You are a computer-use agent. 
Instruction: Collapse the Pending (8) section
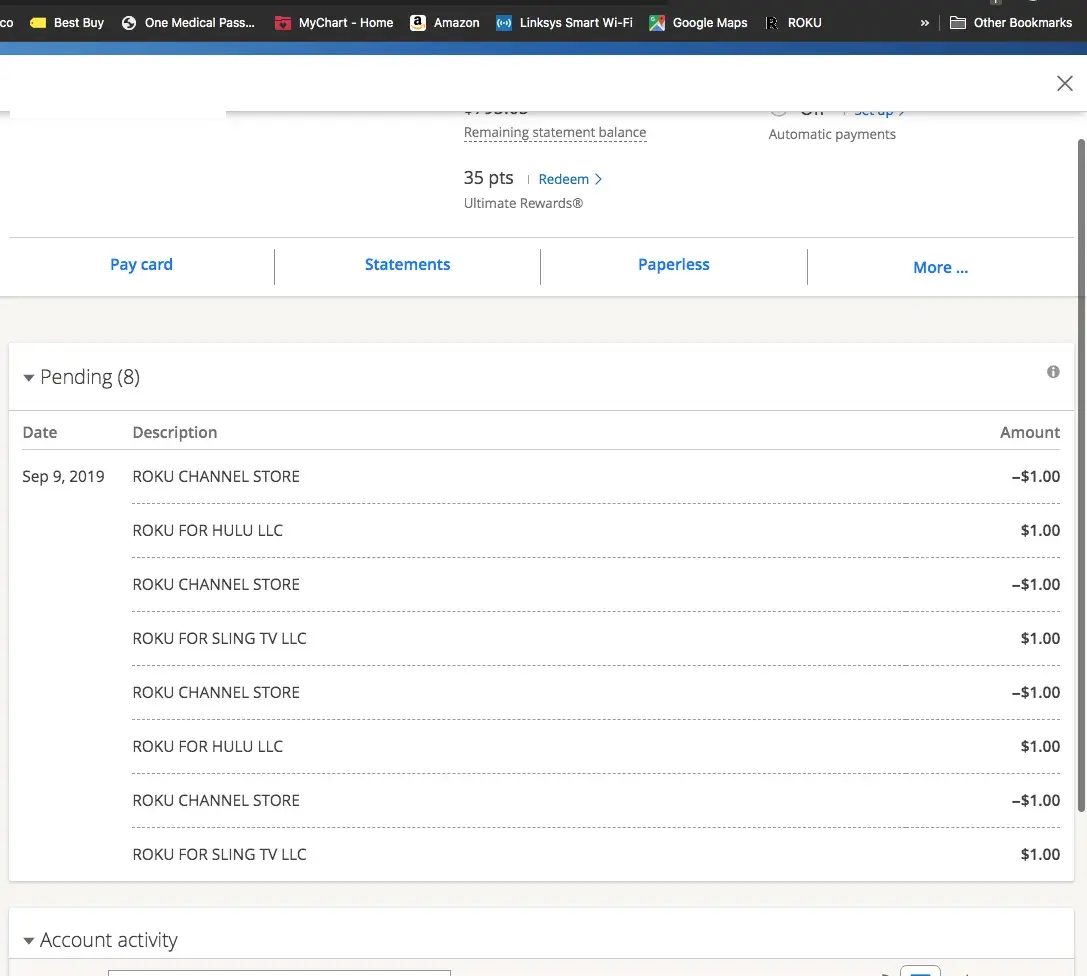tap(29, 378)
